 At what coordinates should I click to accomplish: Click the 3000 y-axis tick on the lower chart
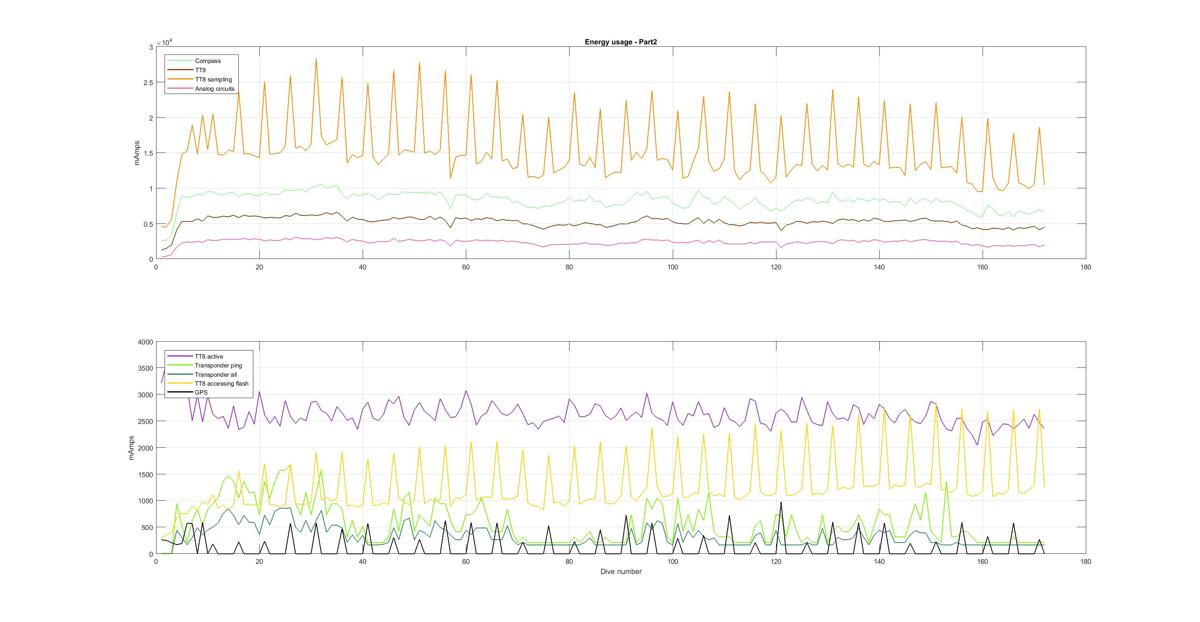pos(144,395)
